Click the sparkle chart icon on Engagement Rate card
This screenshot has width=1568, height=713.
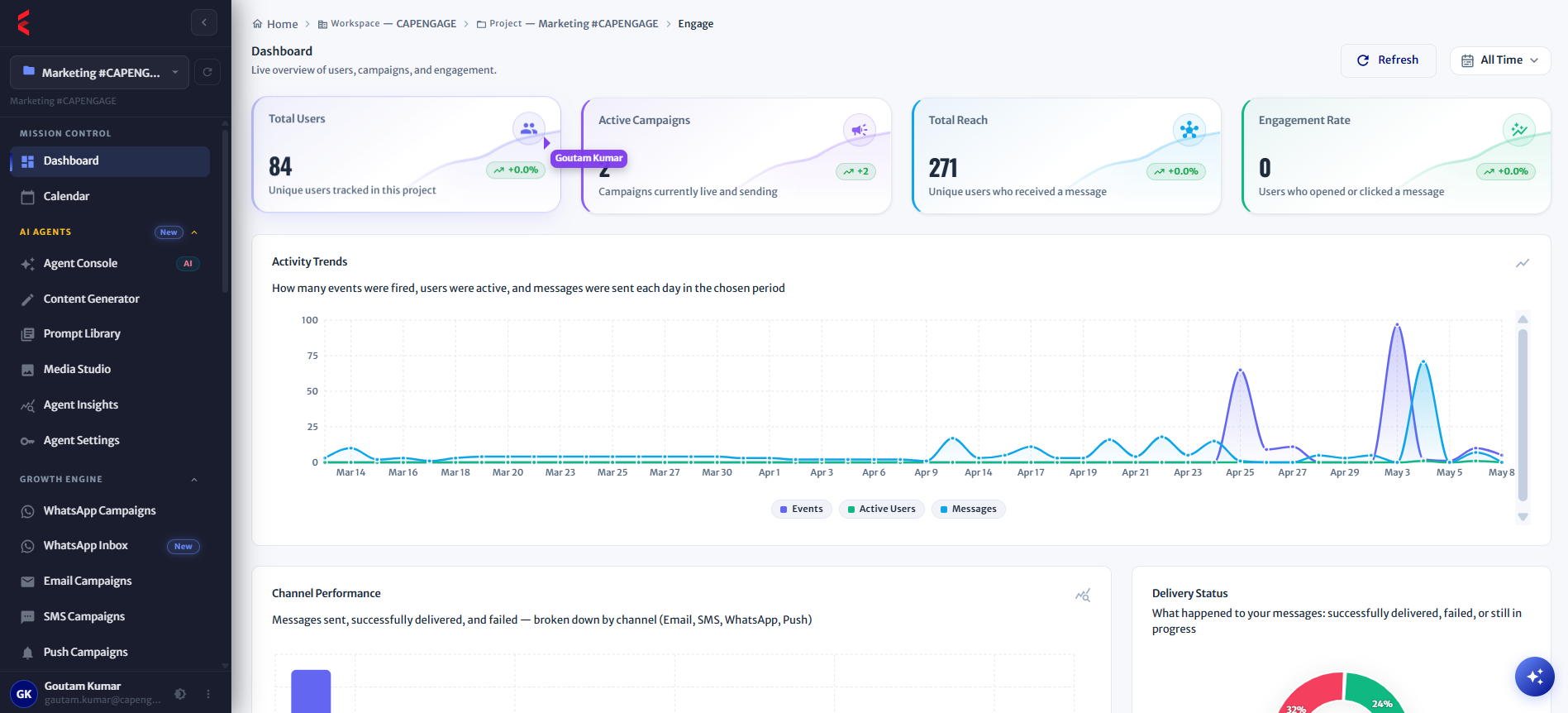[x=1519, y=130]
